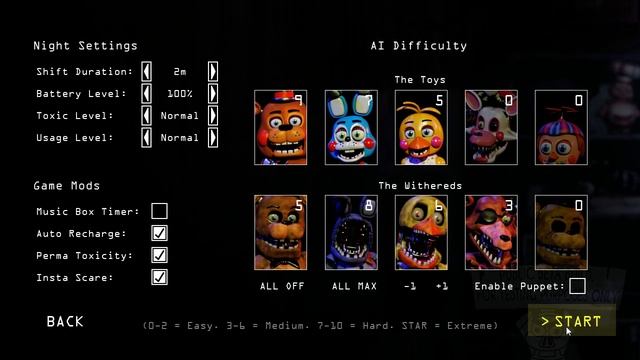Click the difficulty legend text
640x360 pixels.
tap(320, 326)
